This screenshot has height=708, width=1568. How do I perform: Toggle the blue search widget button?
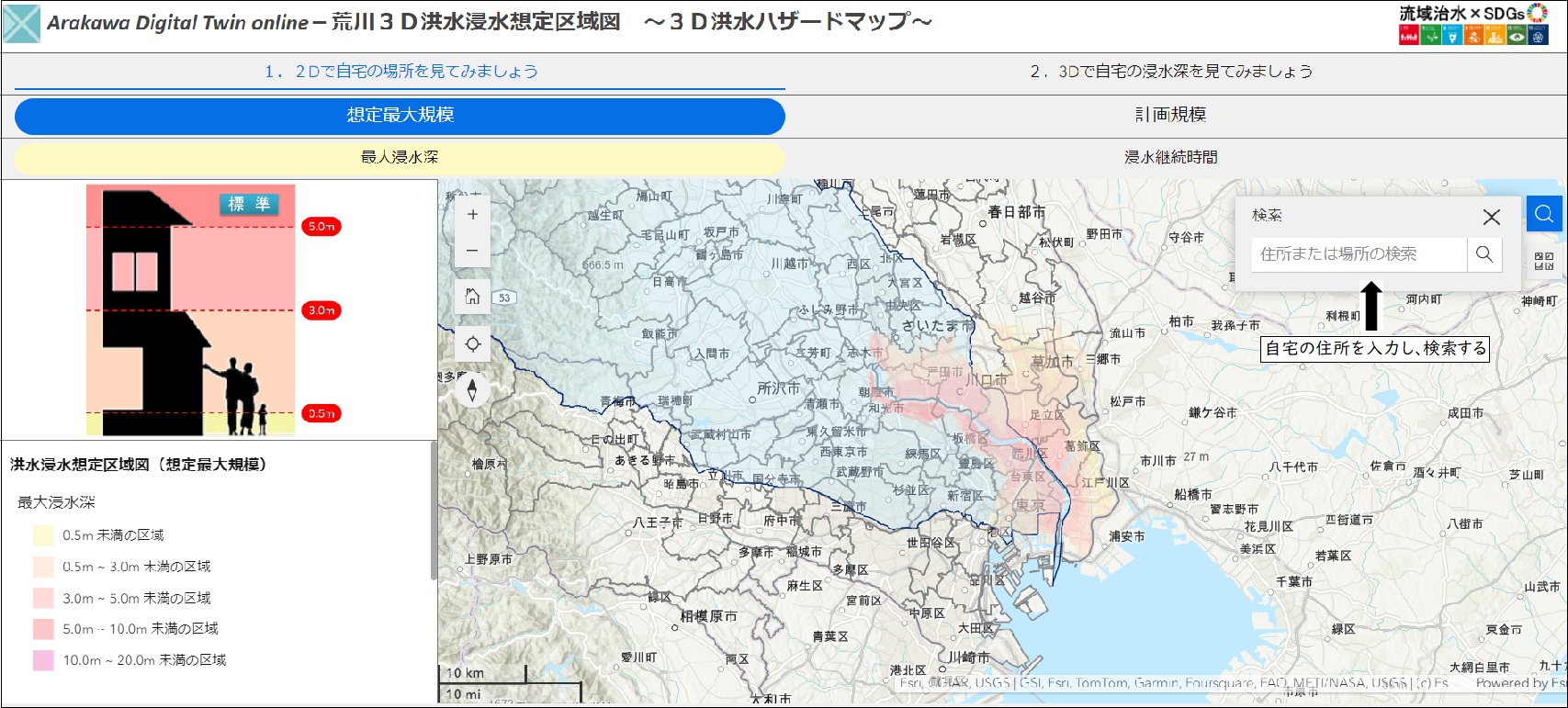coord(1544,214)
